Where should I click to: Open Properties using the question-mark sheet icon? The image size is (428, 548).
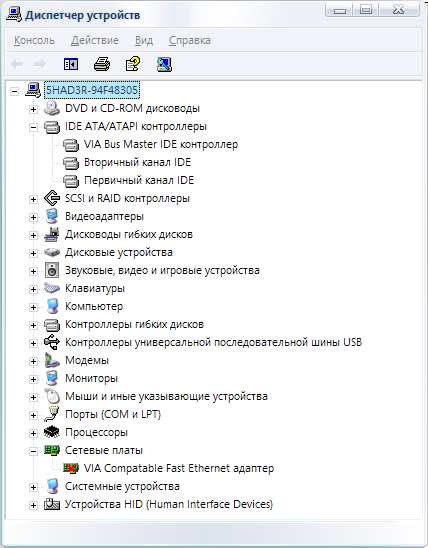click(x=133, y=64)
